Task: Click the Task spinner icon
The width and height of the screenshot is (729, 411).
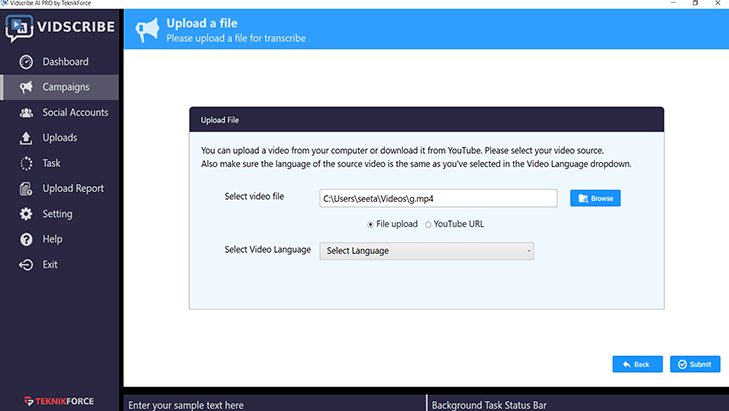Action: [26, 163]
